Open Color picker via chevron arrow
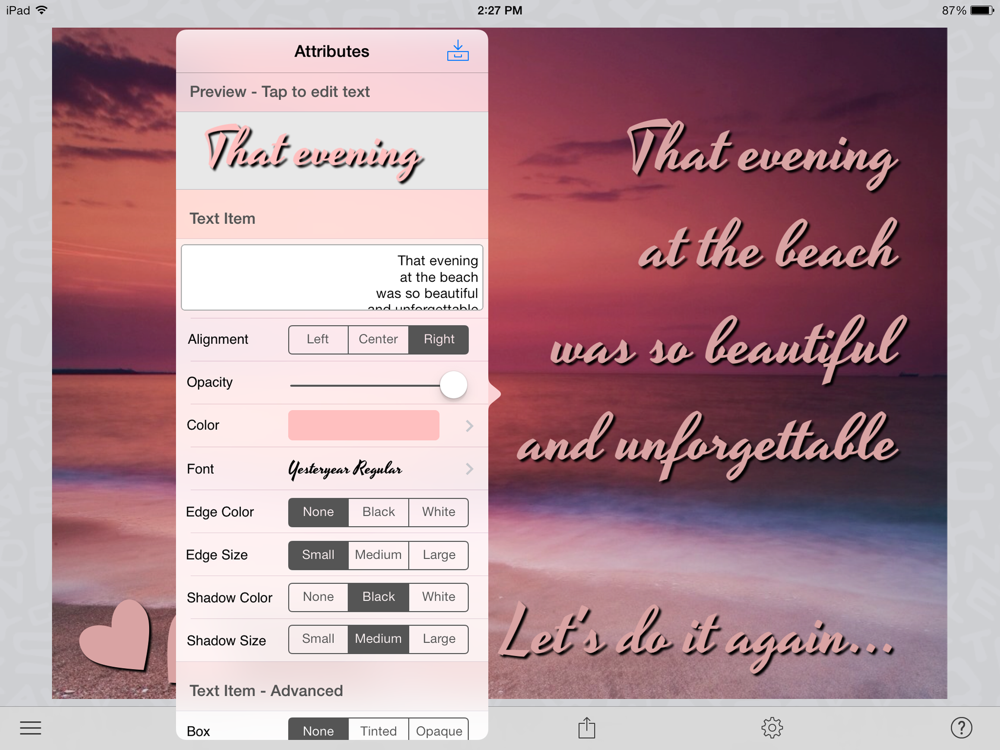Screen dimensions: 1000x750 click(469, 425)
